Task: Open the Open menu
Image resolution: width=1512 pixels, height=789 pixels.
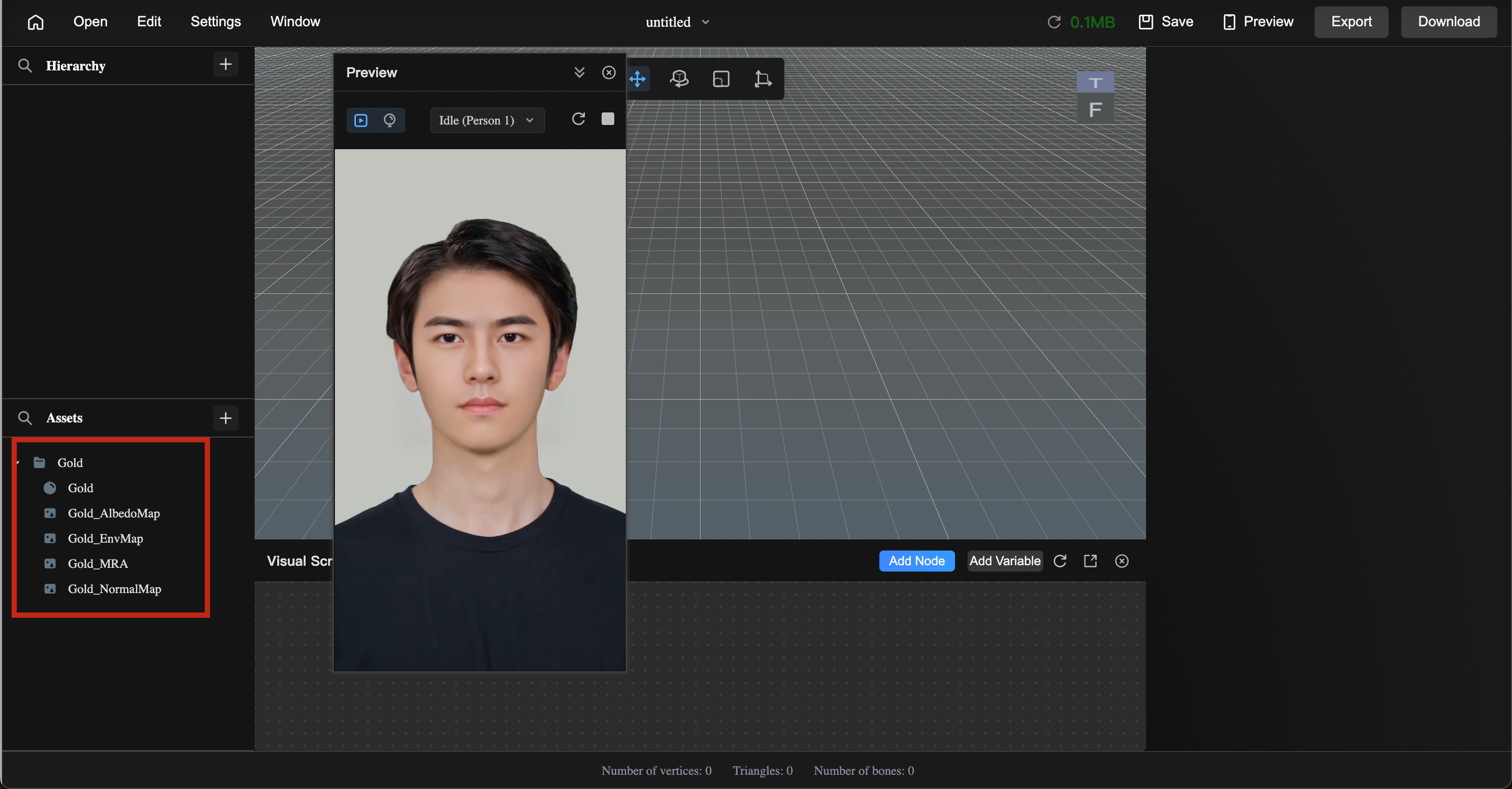Action: point(90,22)
